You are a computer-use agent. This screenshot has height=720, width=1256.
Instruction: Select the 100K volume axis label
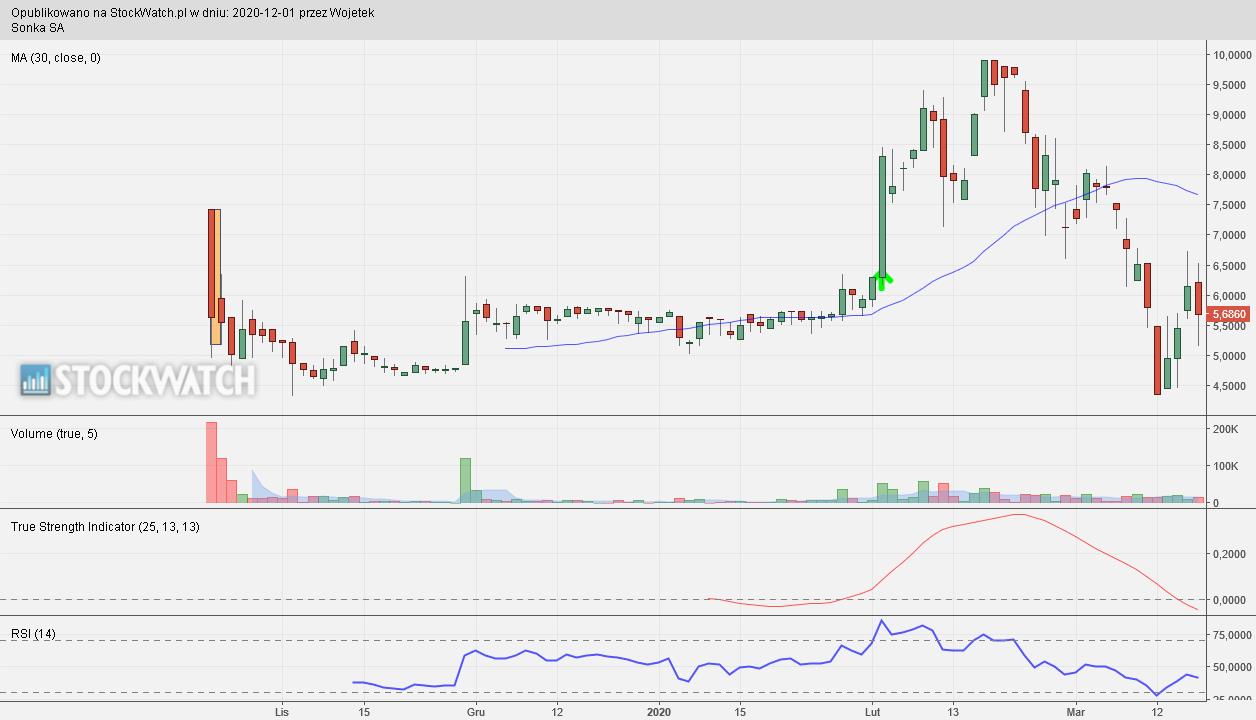pos(1226,466)
